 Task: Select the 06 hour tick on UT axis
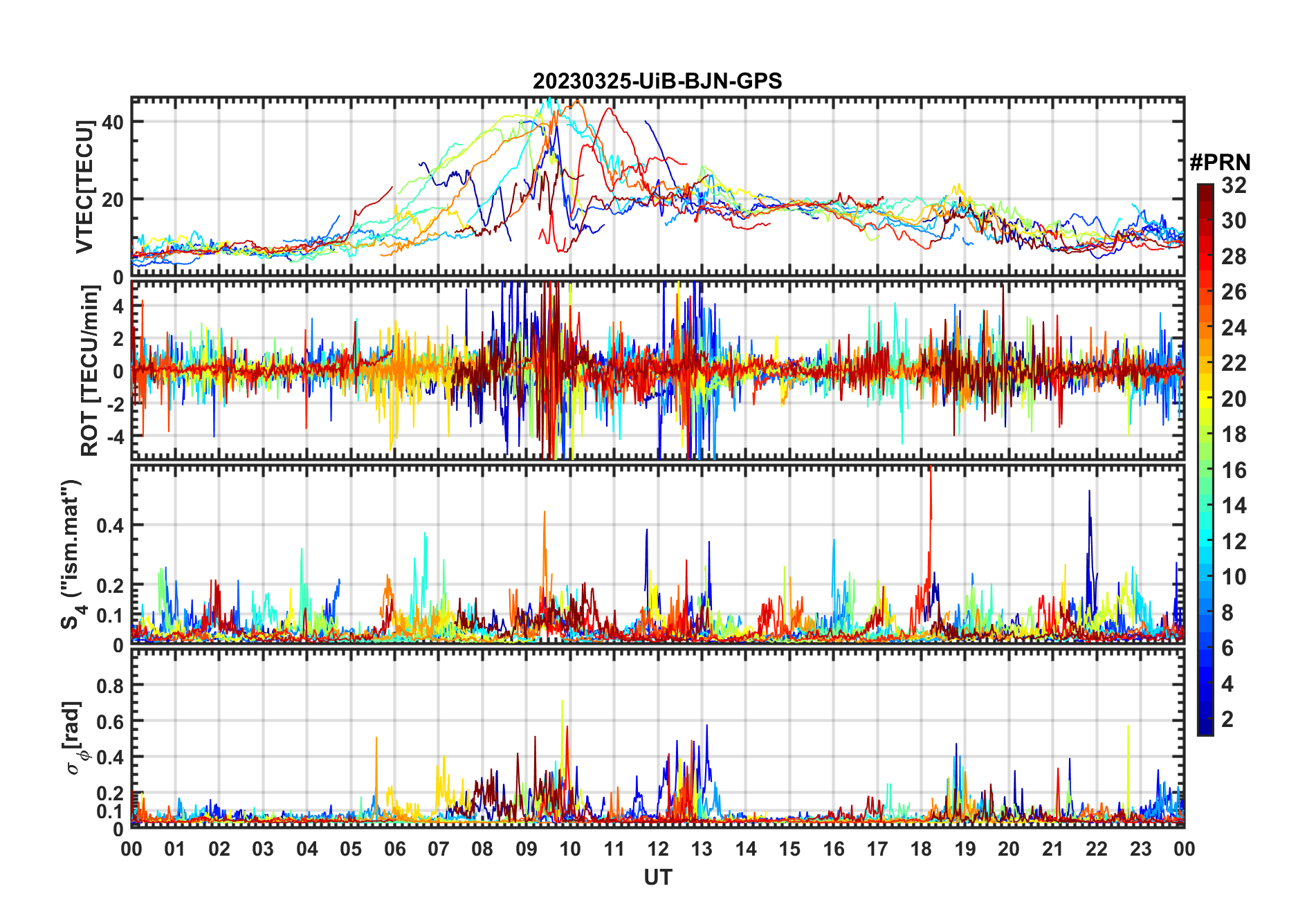[394, 849]
